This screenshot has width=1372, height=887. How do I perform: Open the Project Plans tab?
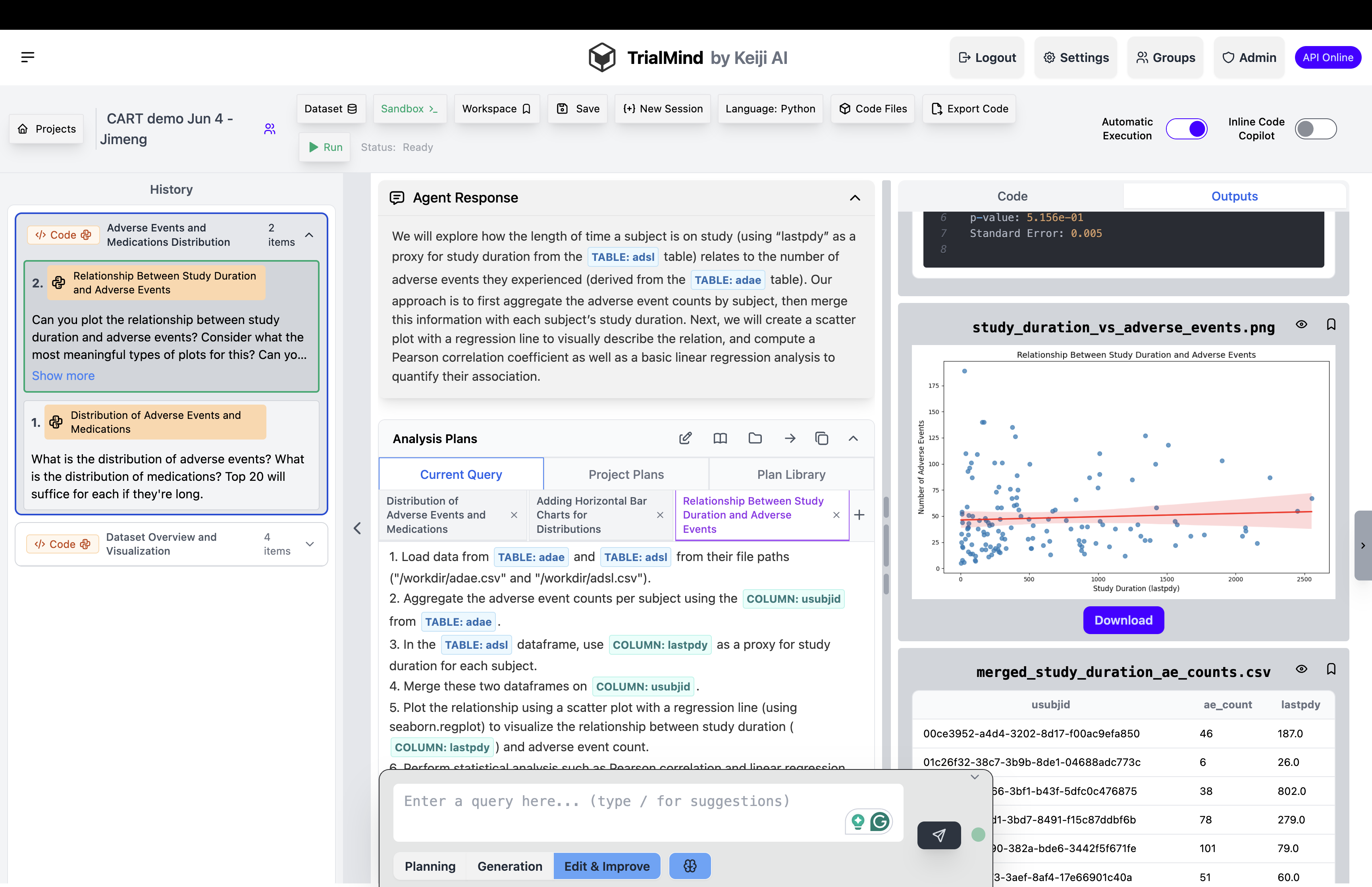(626, 474)
